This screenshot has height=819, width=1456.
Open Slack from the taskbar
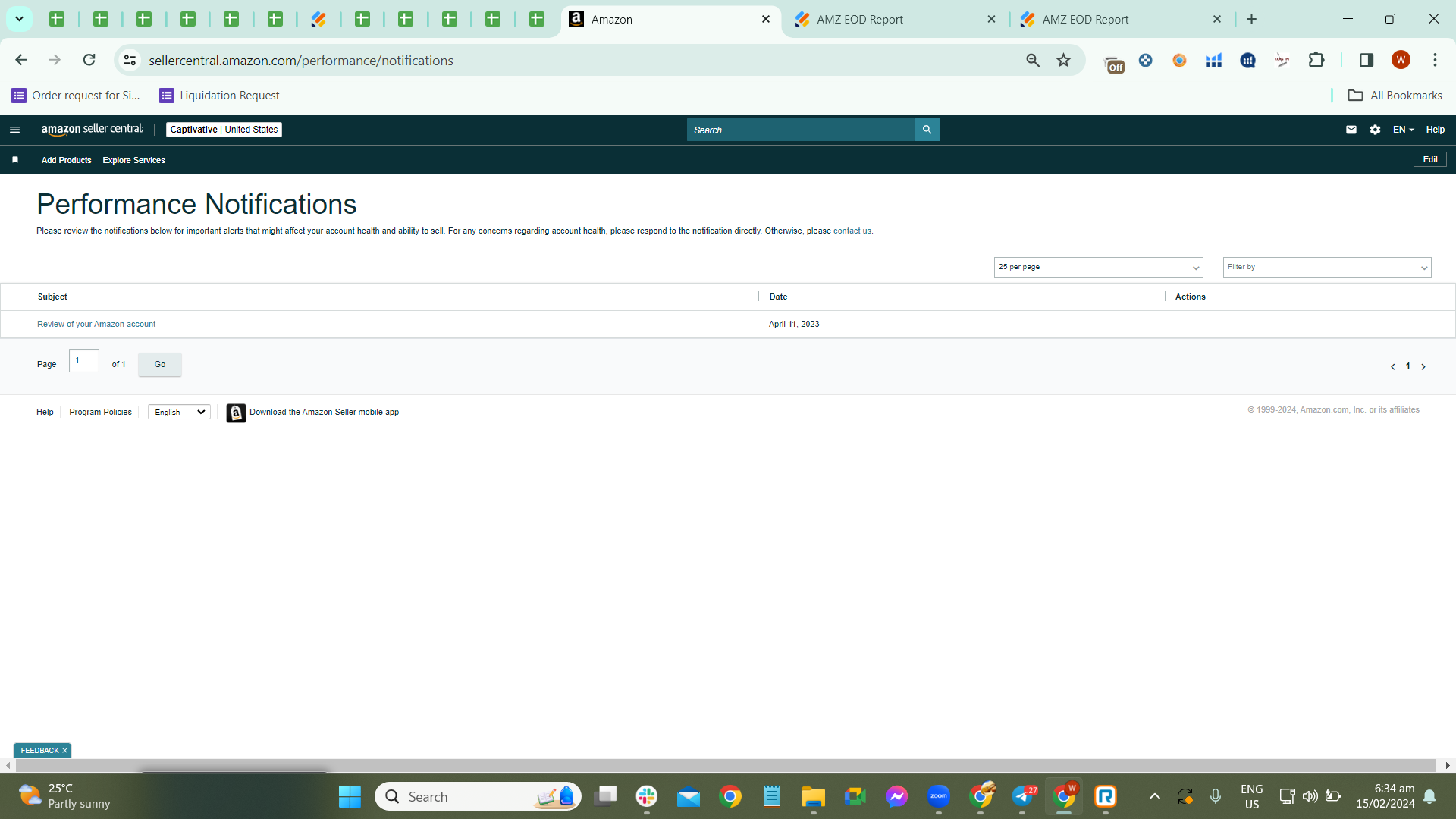pyautogui.click(x=647, y=796)
